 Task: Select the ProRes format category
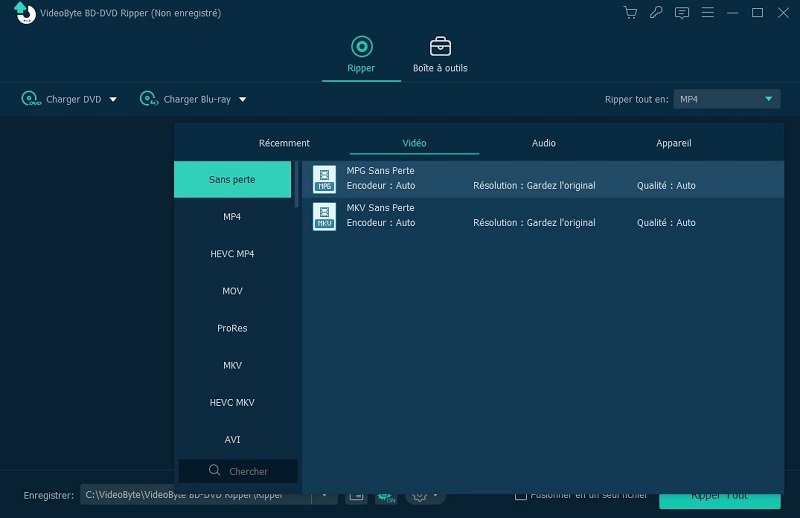(x=232, y=328)
